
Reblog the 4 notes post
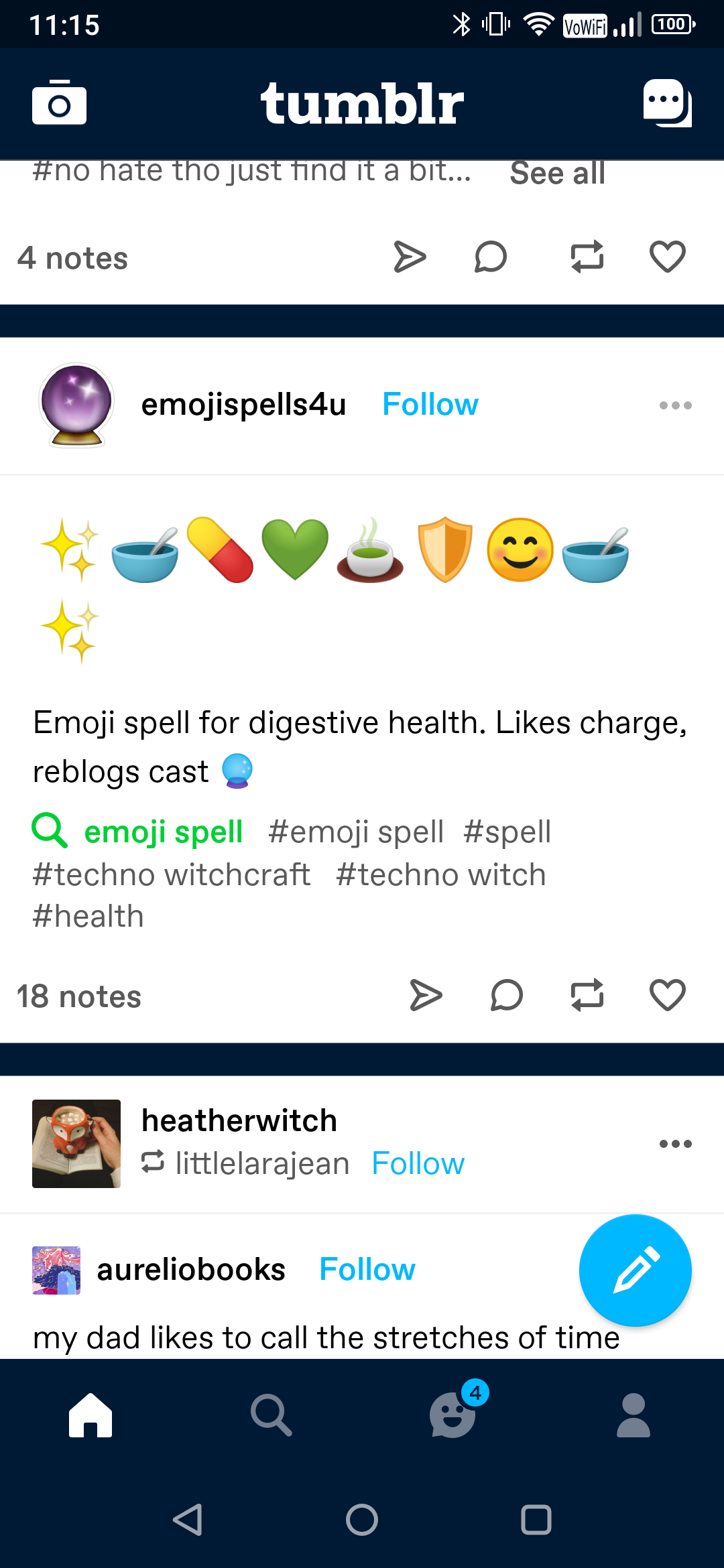point(587,257)
